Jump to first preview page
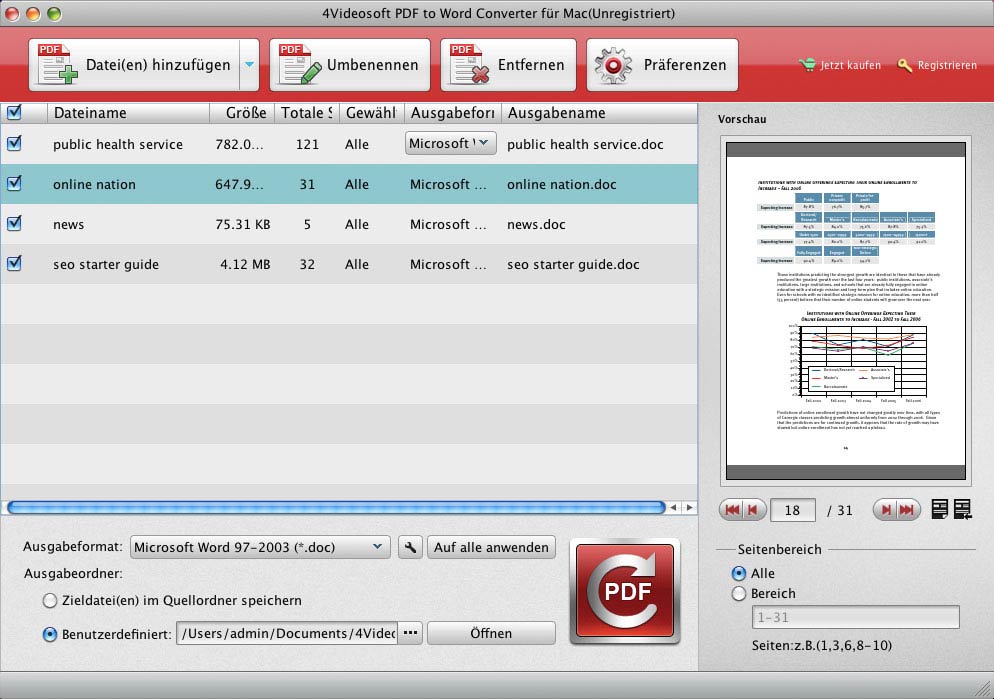This screenshot has height=699, width=994. (x=732, y=510)
